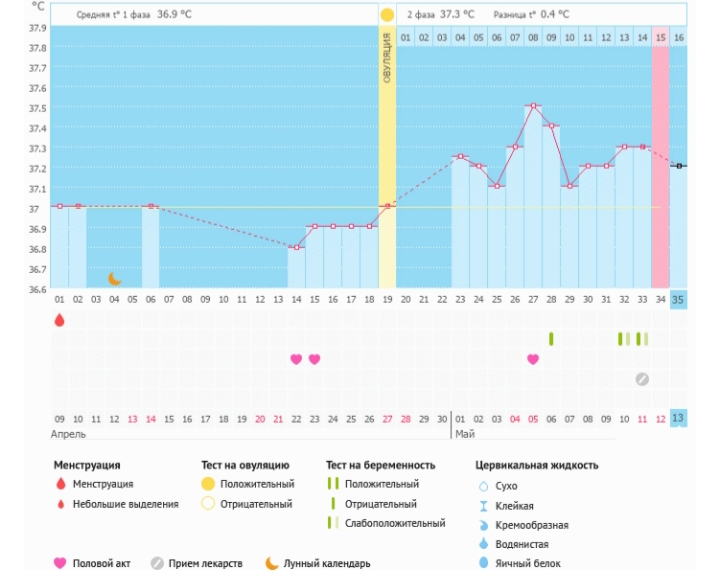Select the black data point on cycle day 35
The height and width of the screenshot is (578, 720).
(679, 166)
